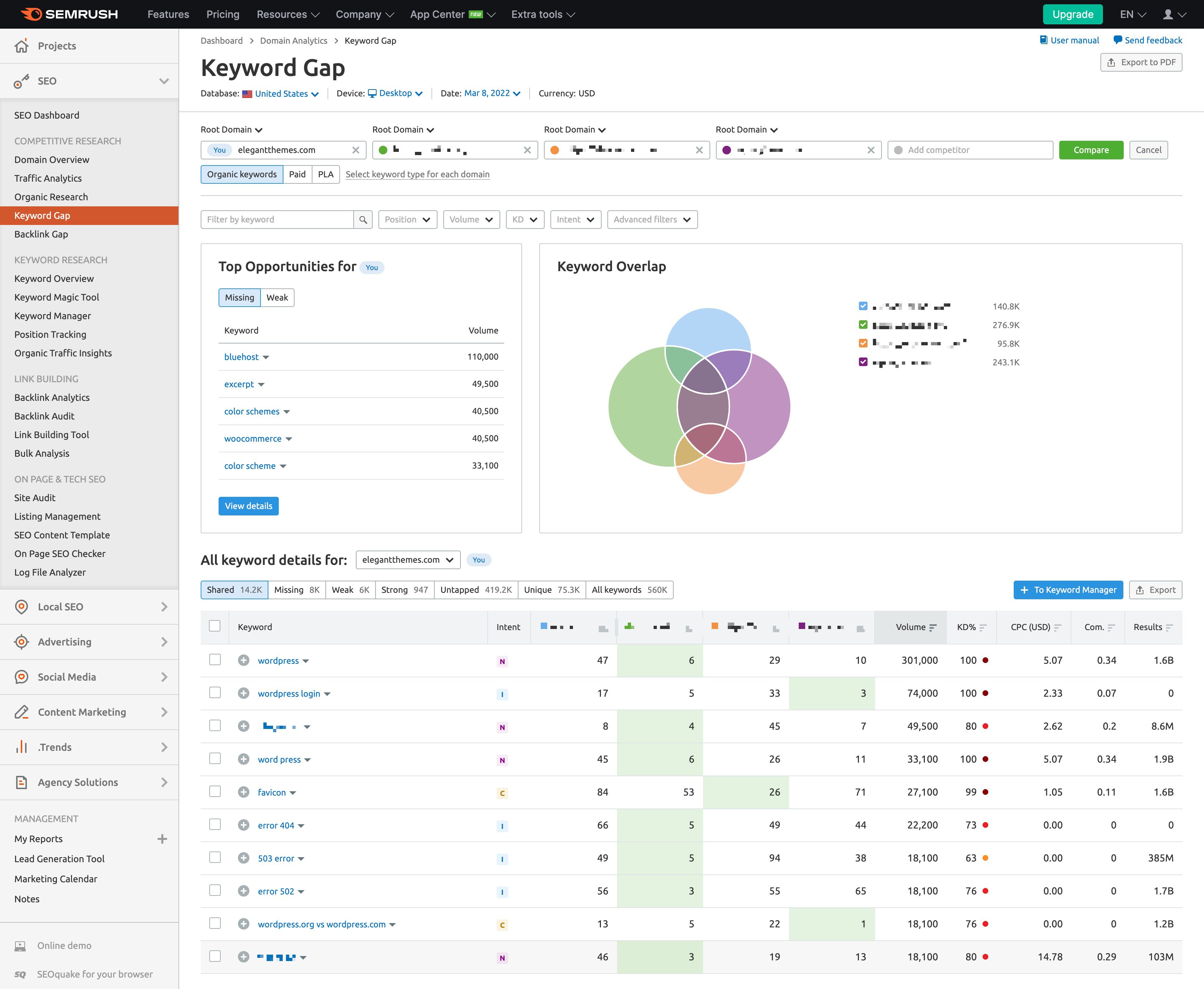Switch to the Untapped keywords tab

475,590
